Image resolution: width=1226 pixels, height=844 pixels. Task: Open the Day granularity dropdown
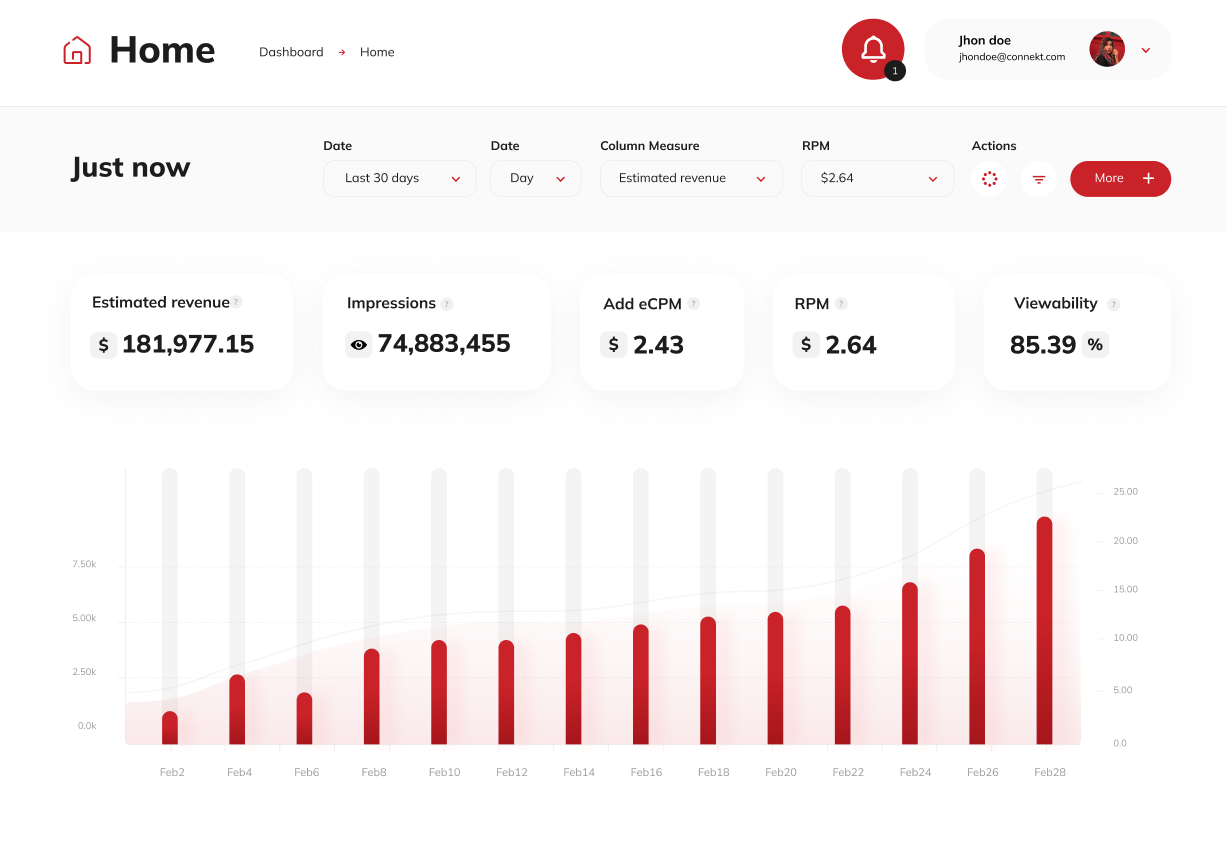pos(535,178)
